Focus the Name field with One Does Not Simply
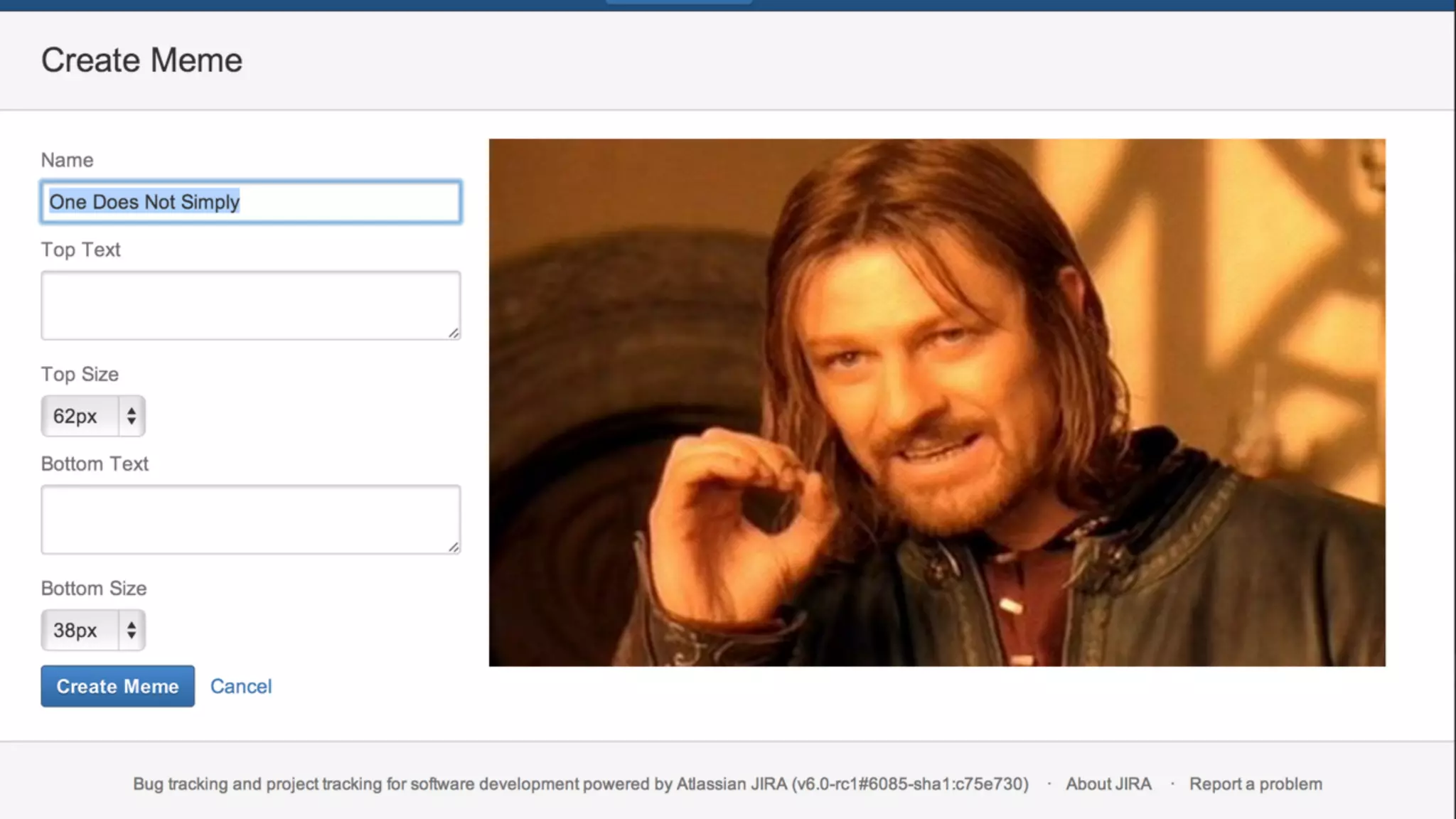The image size is (1456, 819). [x=250, y=202]
